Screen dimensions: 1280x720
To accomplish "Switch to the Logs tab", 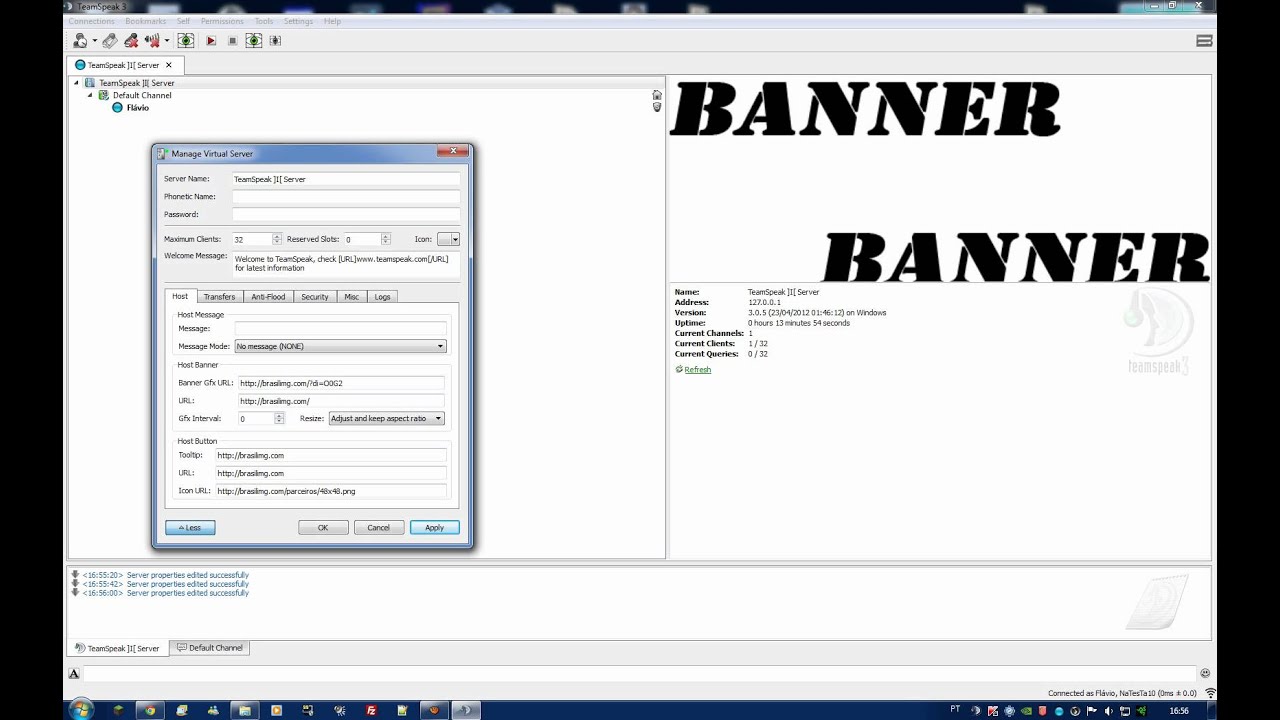I will point(383,297).
